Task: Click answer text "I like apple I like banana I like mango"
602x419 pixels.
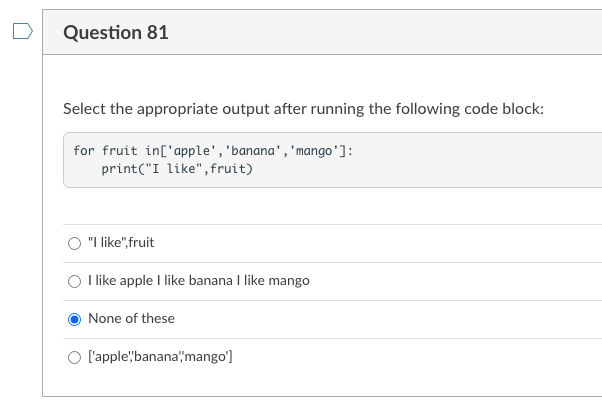Action: tap(199, 281)
